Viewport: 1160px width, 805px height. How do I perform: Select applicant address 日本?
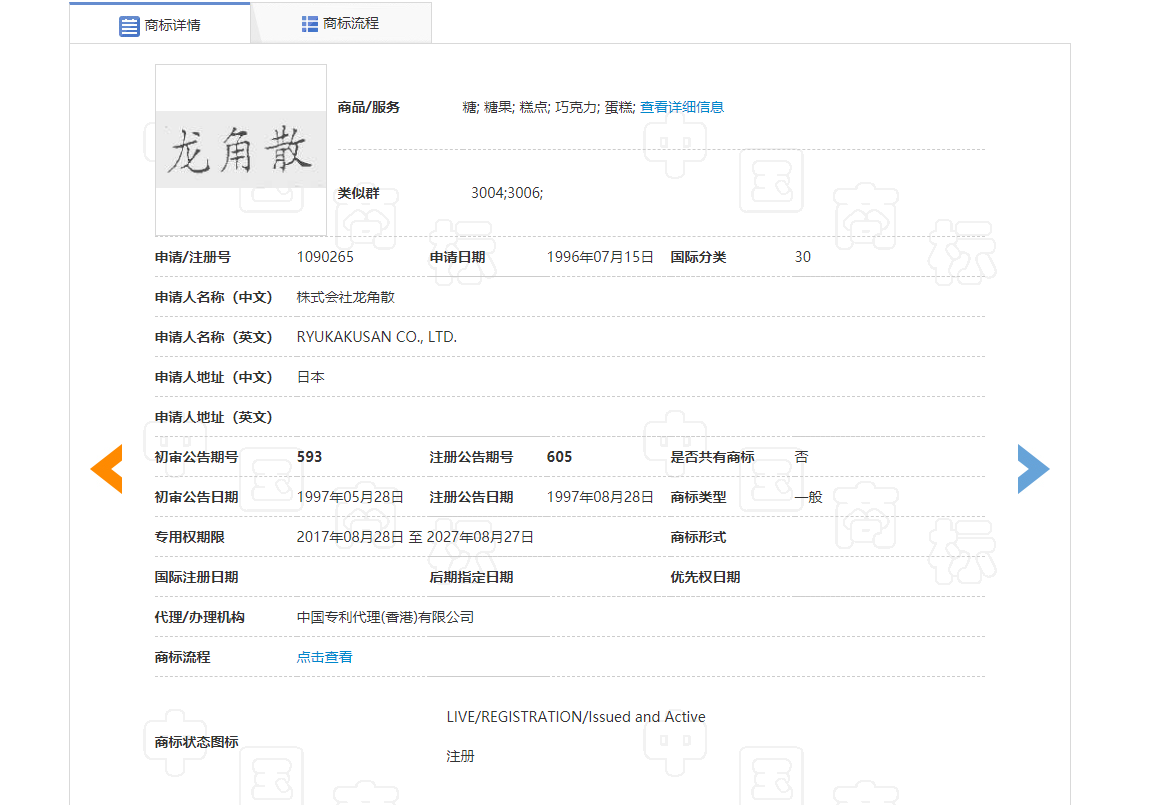click(311, 377)
